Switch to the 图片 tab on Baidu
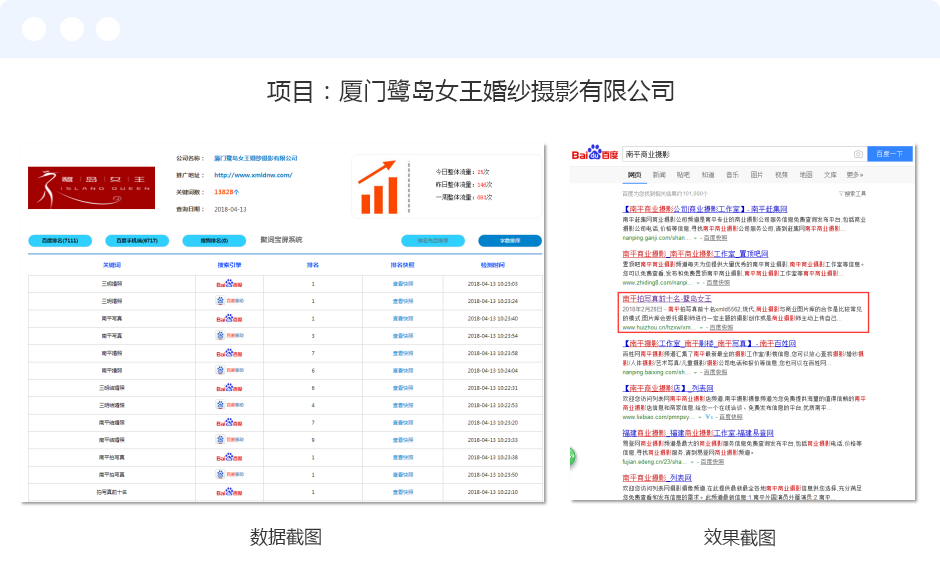The height and width of the screenshot is (580, 940). [757, 174]
